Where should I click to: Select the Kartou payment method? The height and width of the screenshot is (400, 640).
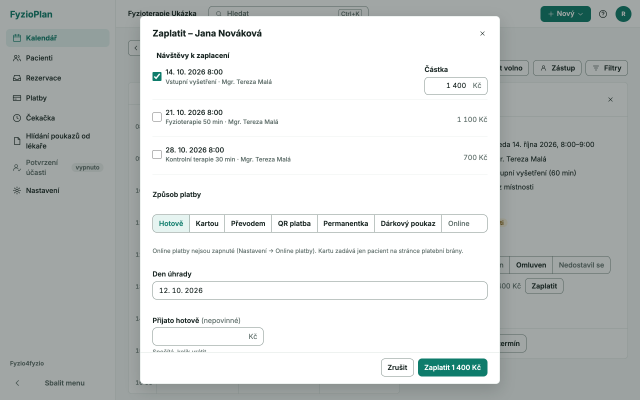point(207,224)
